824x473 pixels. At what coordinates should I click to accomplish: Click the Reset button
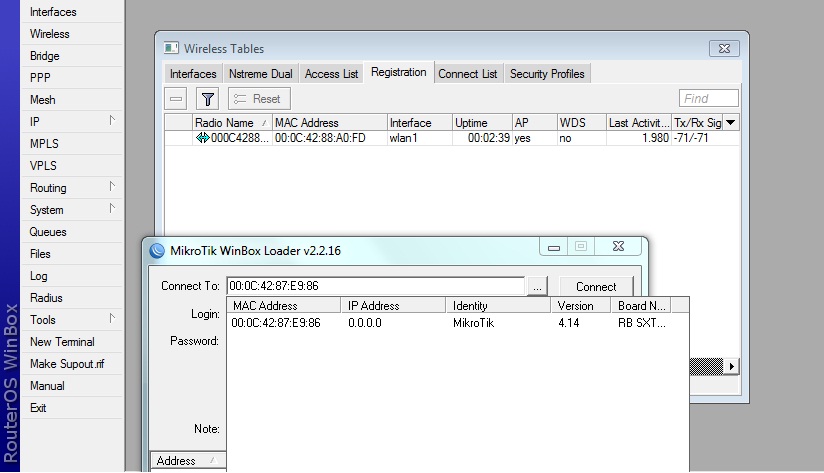point(259,99)
